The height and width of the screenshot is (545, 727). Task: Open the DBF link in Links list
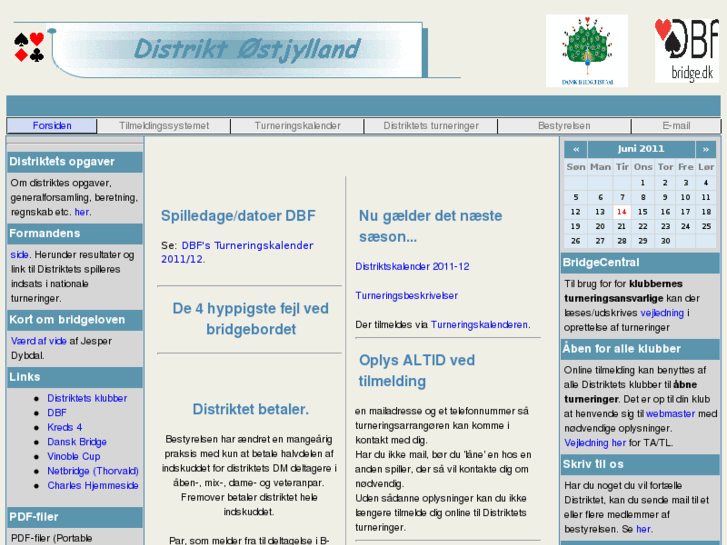(57, 413)
